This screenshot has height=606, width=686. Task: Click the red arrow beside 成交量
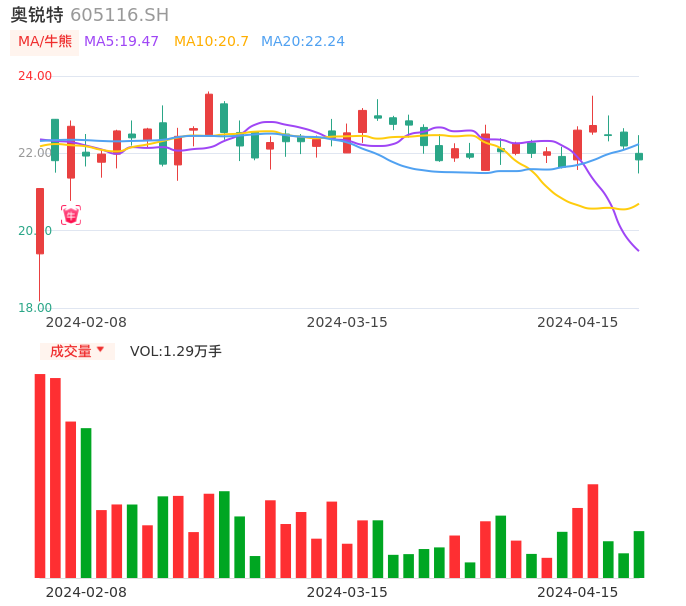pyautogui.click(x=100, y=350)
